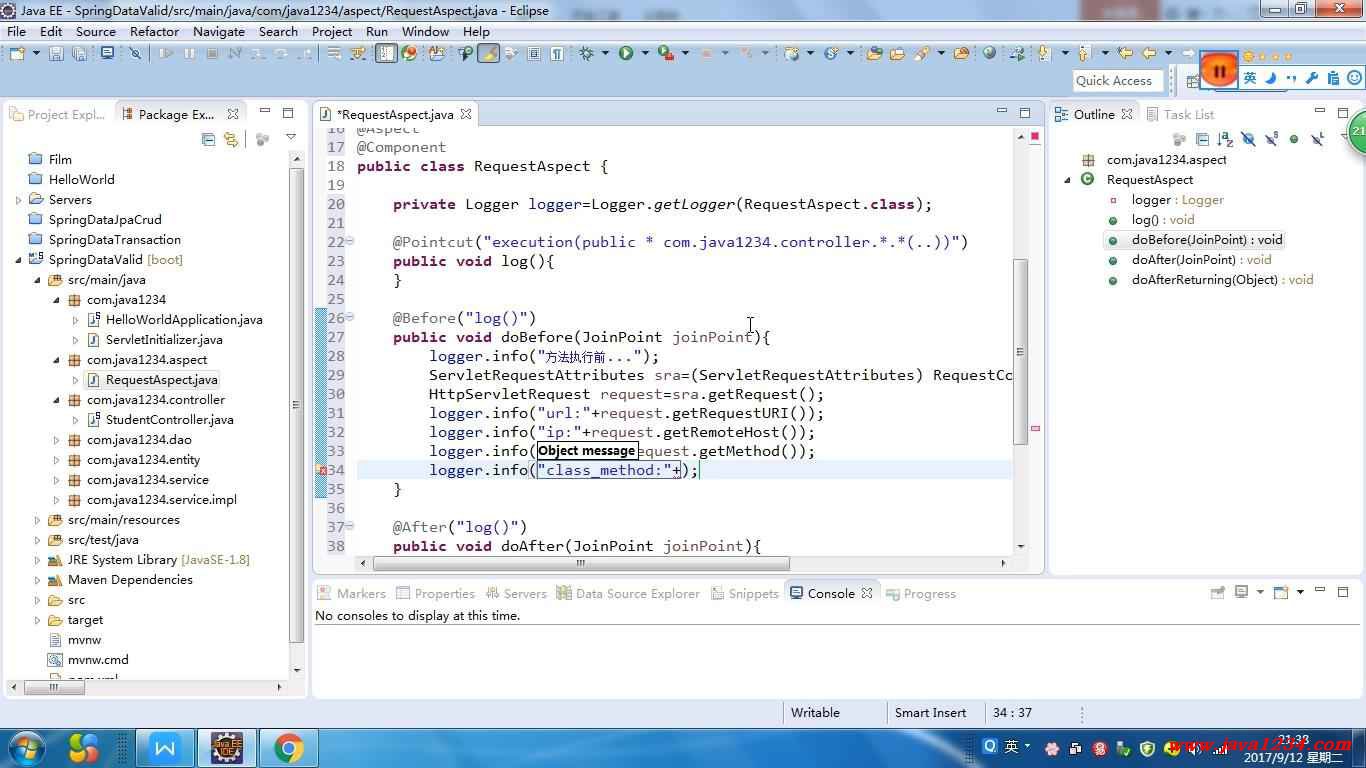The height and width of the screenshot is (768, 1366).
Task: Open Word from Windows taskbar
Action: 164,748
